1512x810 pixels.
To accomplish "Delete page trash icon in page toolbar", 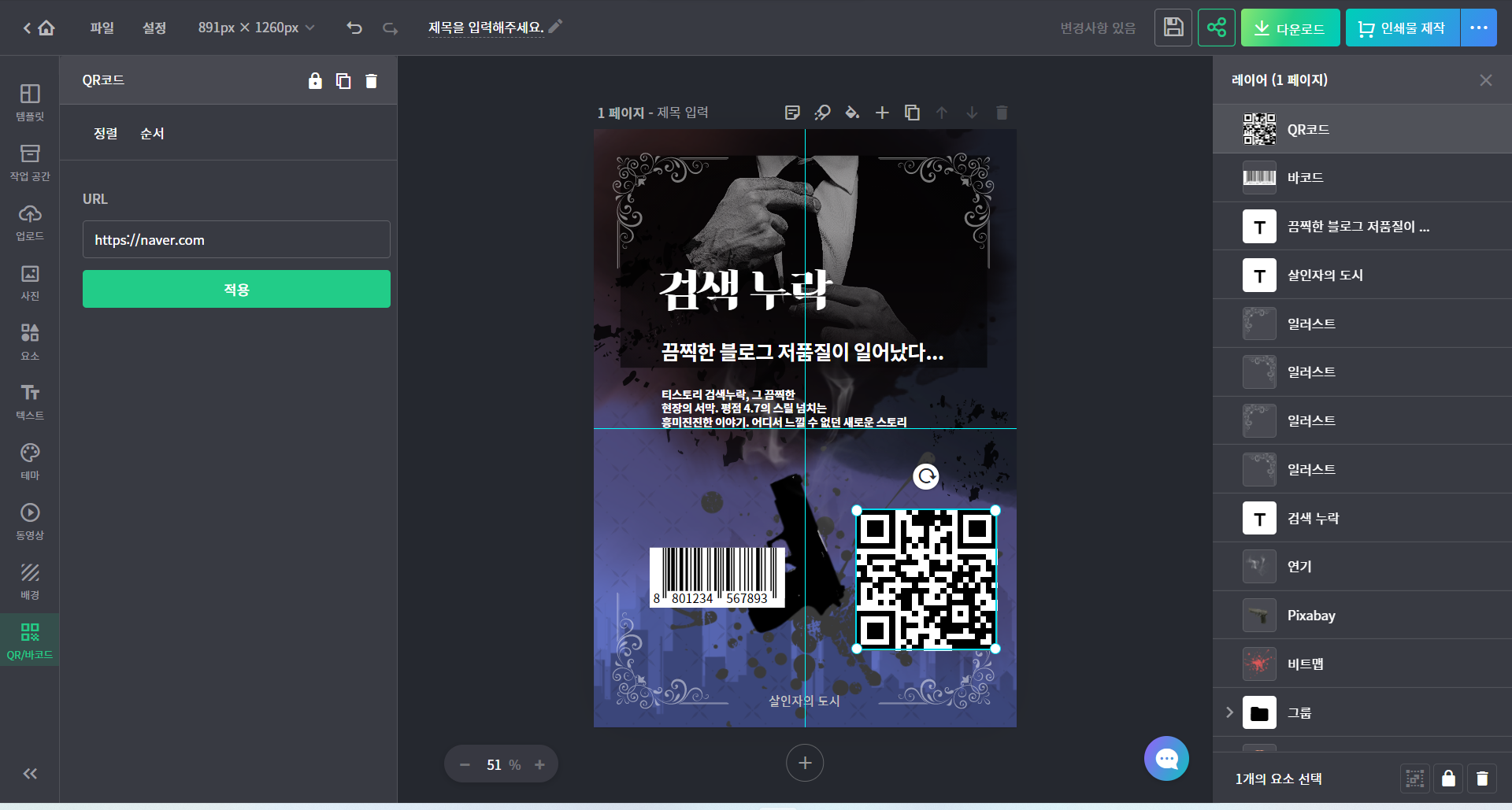I will click(x=1002, y=113).
